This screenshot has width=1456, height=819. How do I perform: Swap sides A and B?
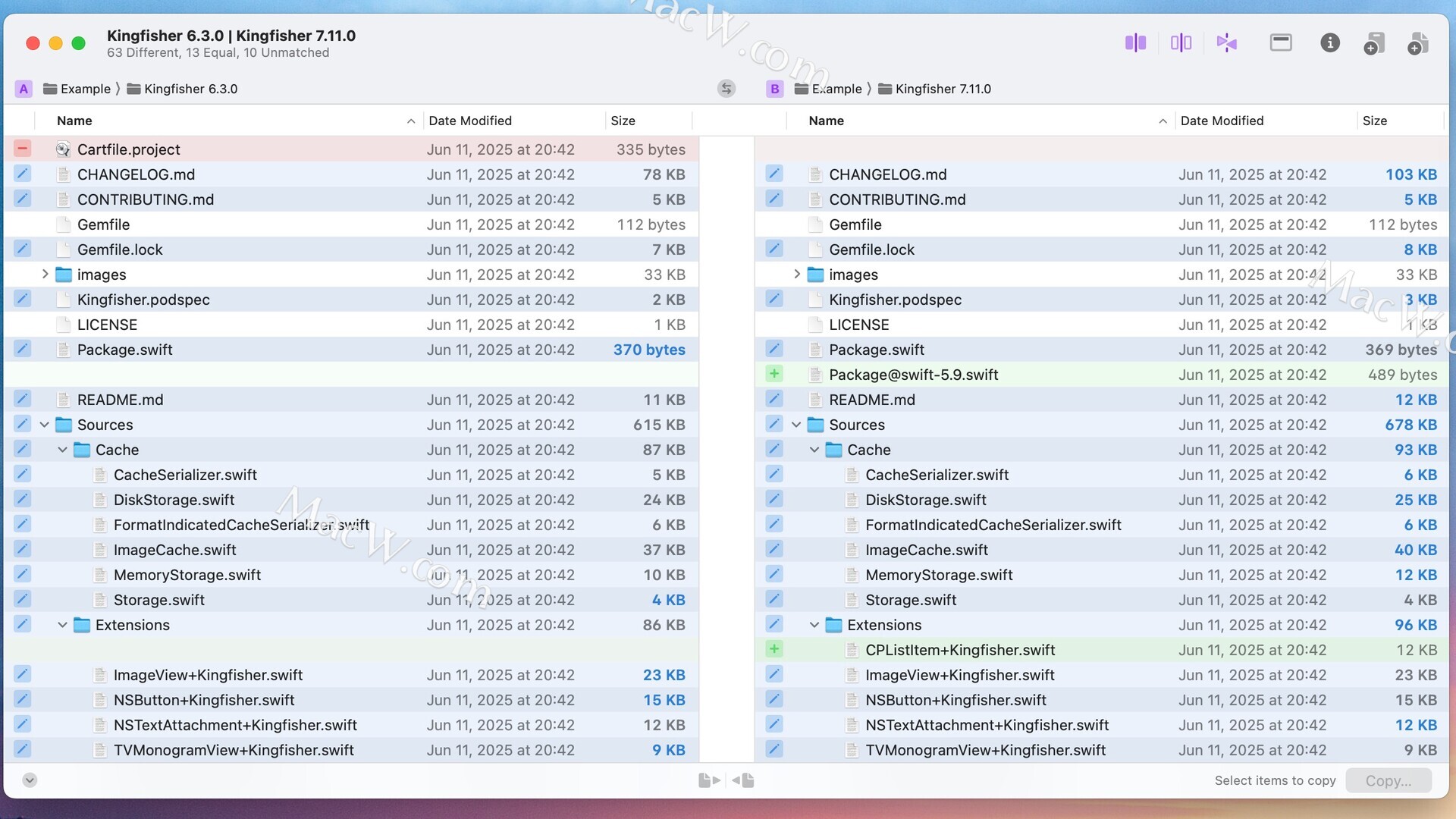pos(726,89)
